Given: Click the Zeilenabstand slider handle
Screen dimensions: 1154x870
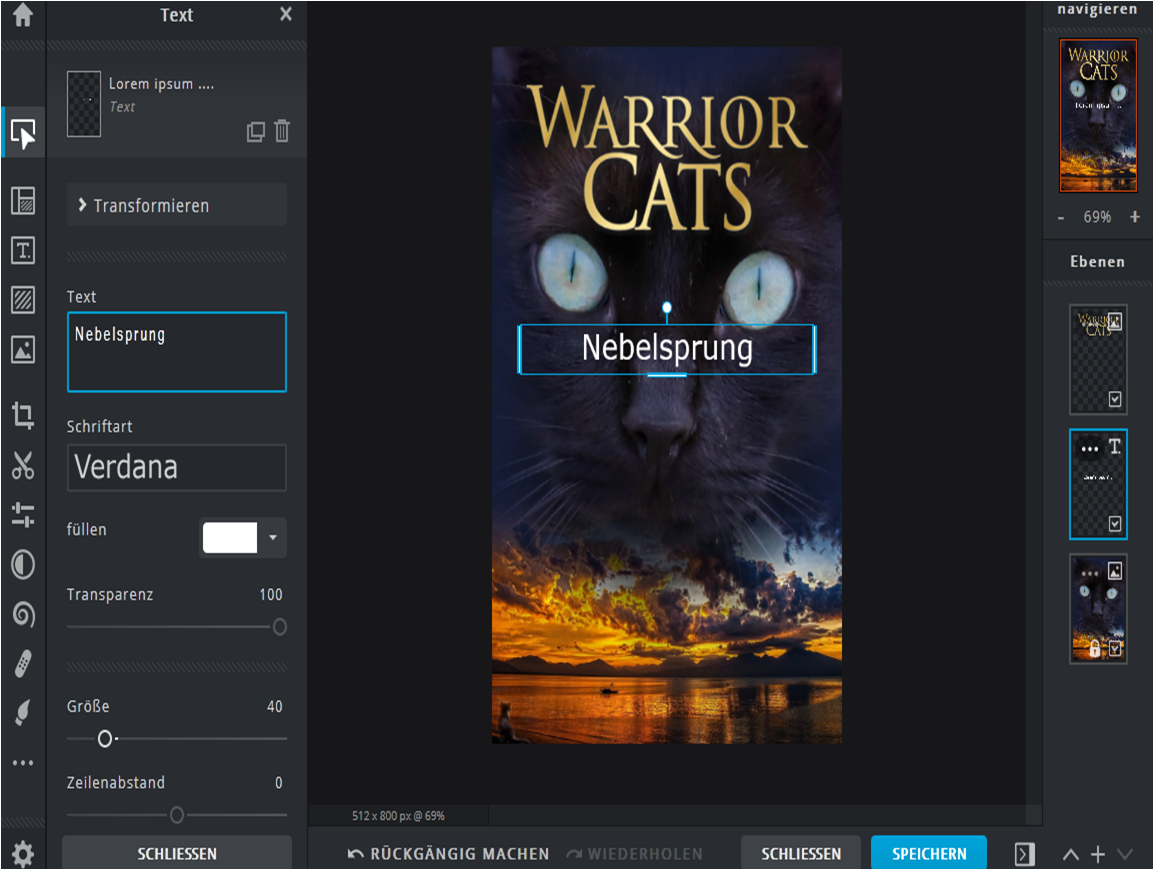Looking at the screenshot, I should (x=177, y=815).
